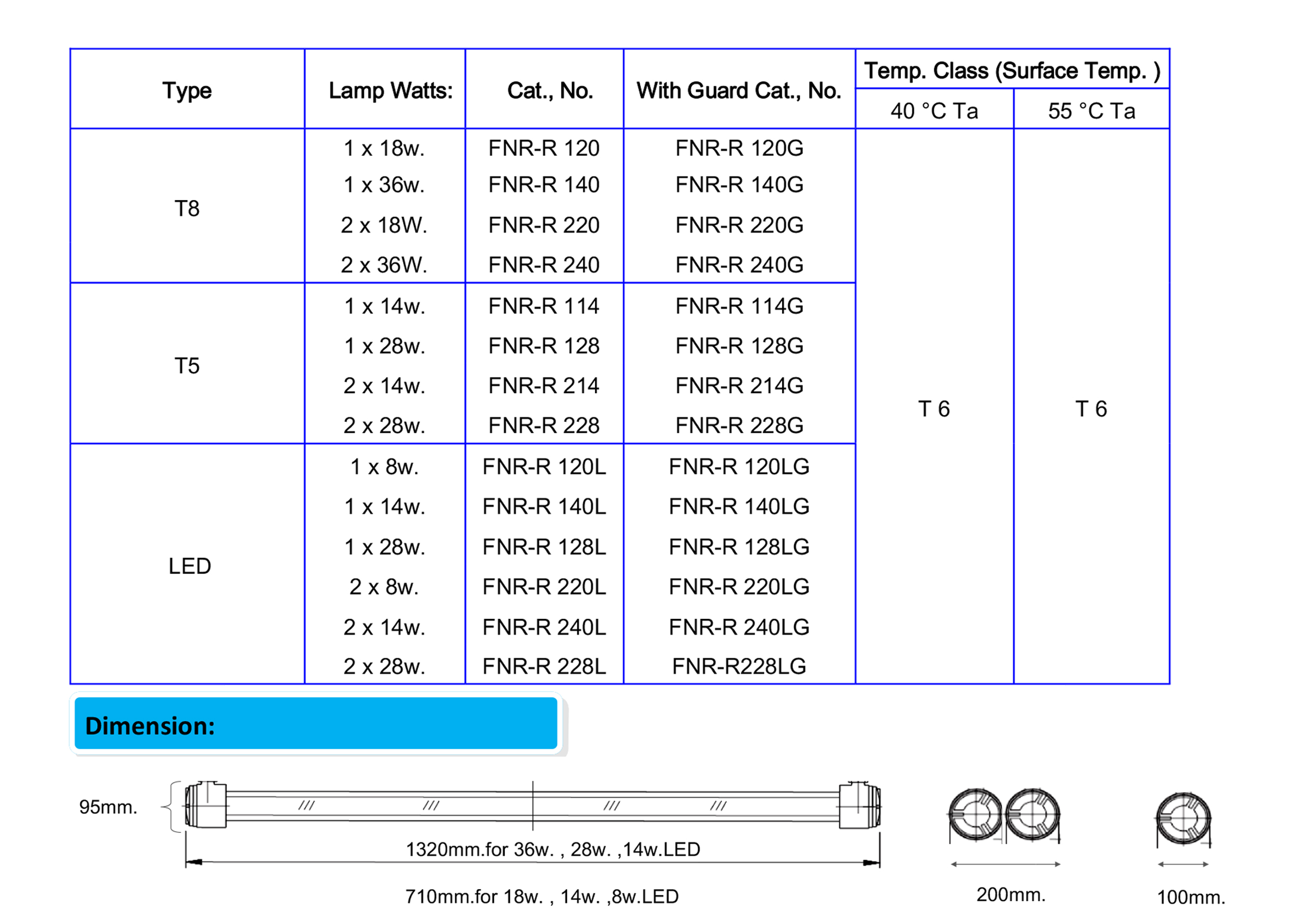Image resolution: width=1293 pixels, height=924 pixels.
Task: Click the Lamp Watts column header
Action: [x=390, y=90]
